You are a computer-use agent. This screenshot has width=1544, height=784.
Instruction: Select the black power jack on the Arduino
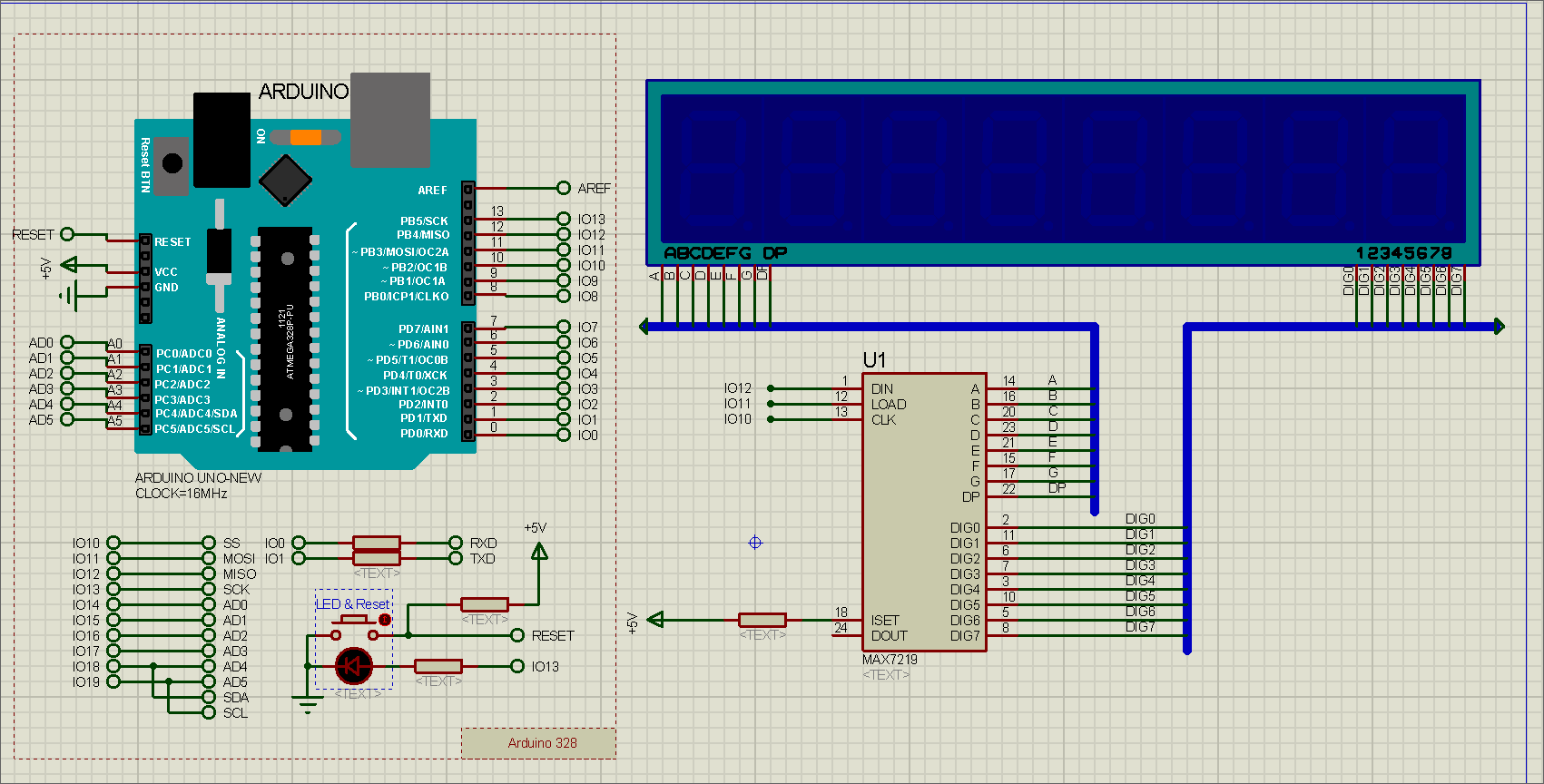221,140
